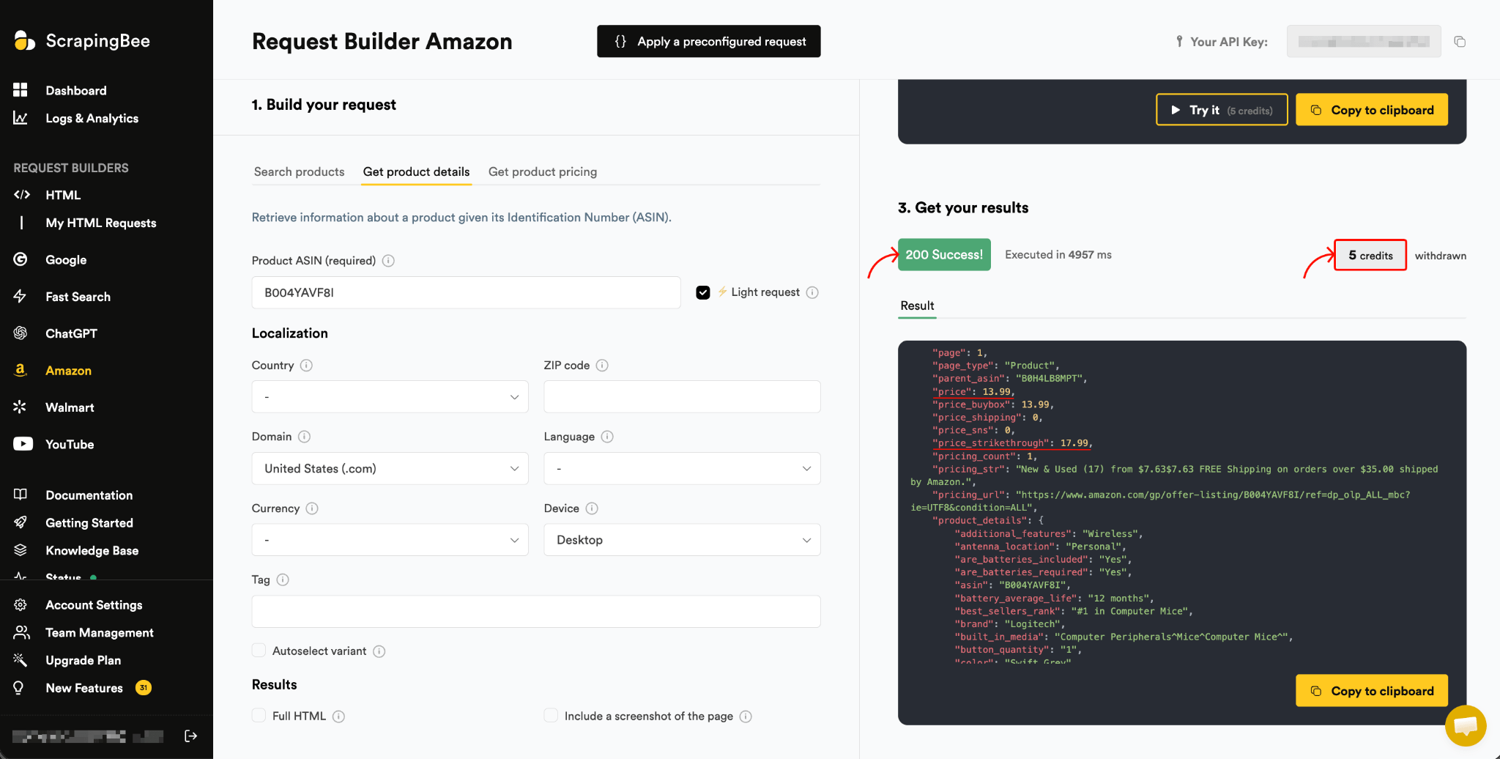Click the blurred API key field

(1364, 42)
